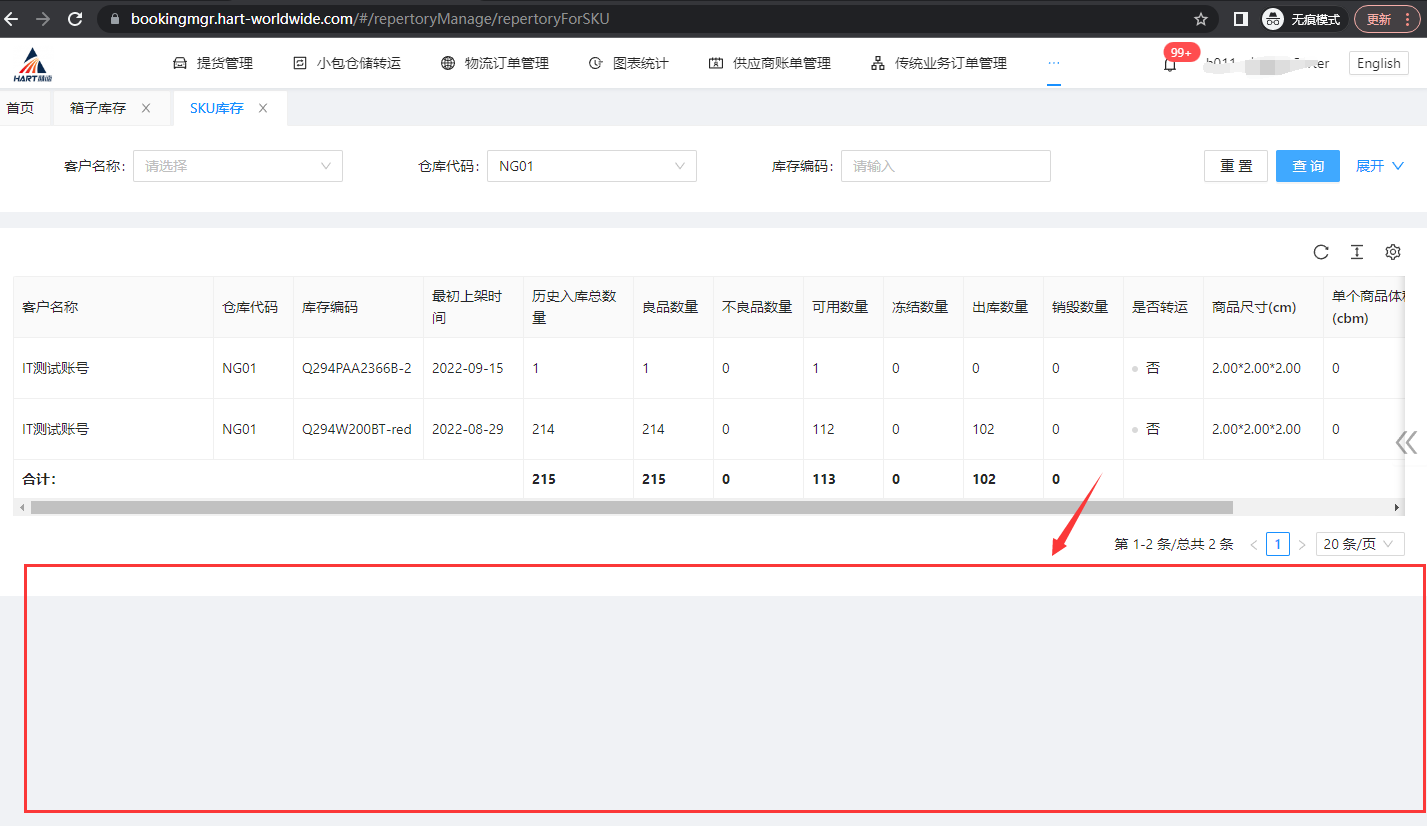Open the 物流订单管理 menu
This screenshot has width=1427, height=826.
click(495, 63)
